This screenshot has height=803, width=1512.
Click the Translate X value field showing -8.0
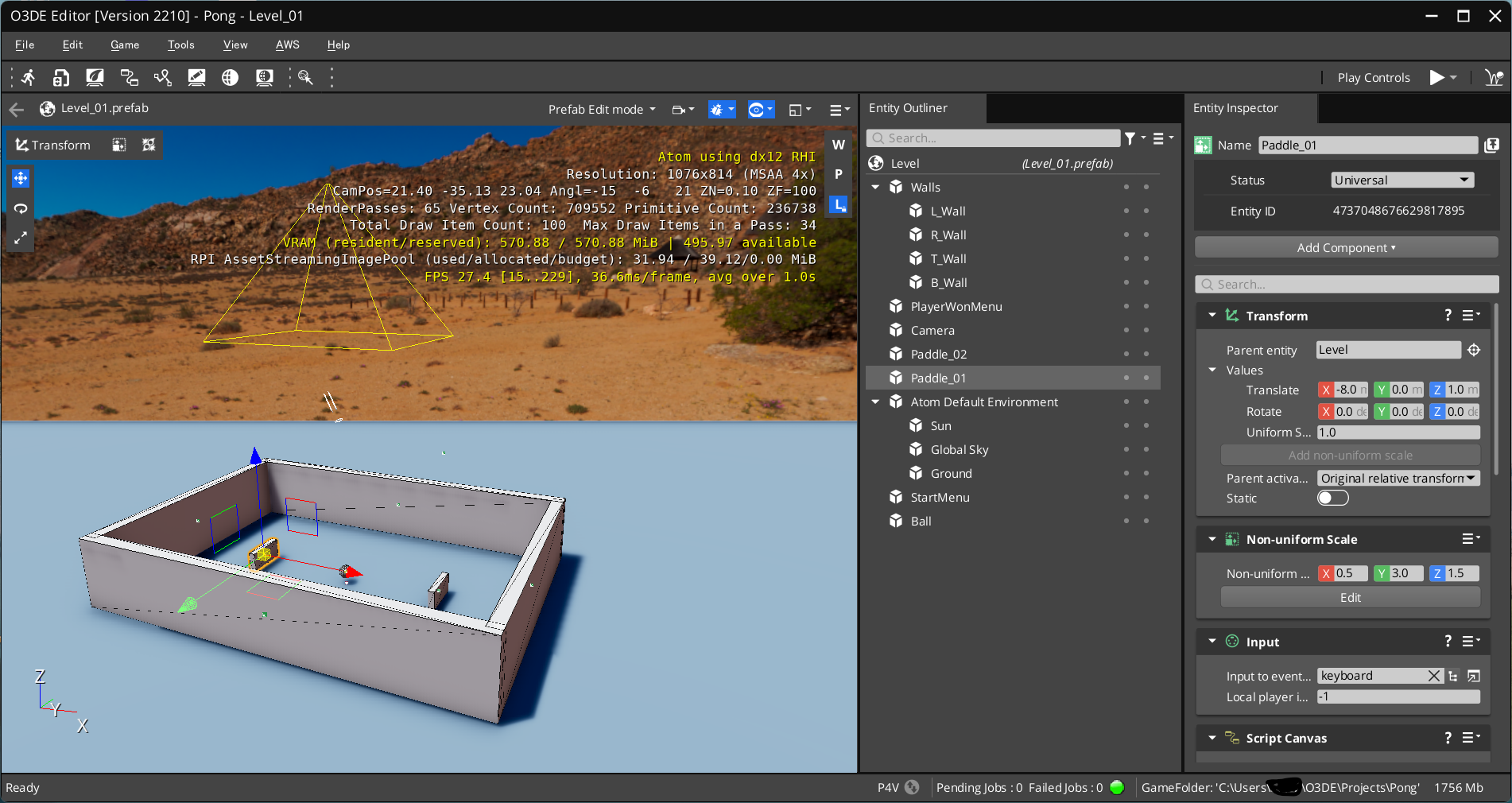pos(1347,390)
